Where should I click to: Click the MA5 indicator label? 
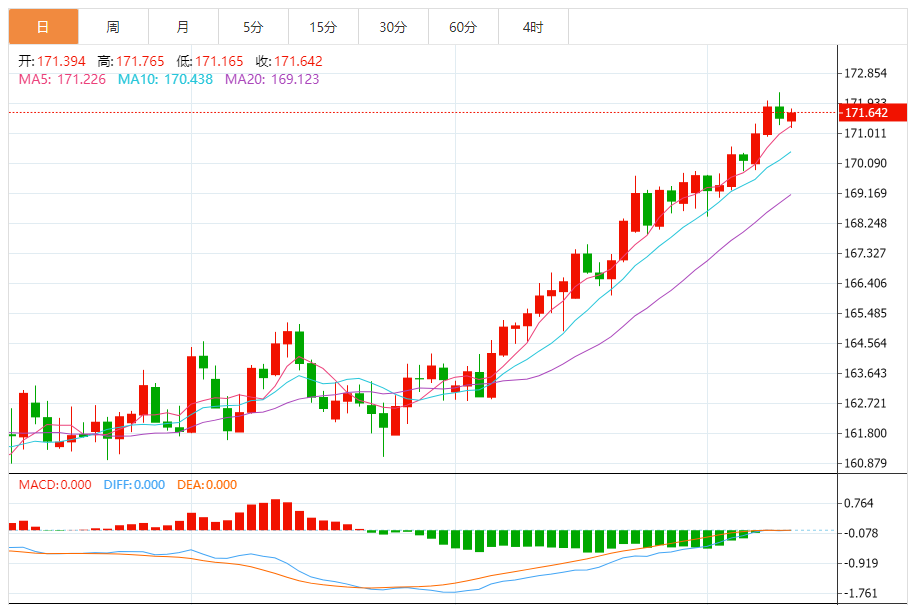59,79
